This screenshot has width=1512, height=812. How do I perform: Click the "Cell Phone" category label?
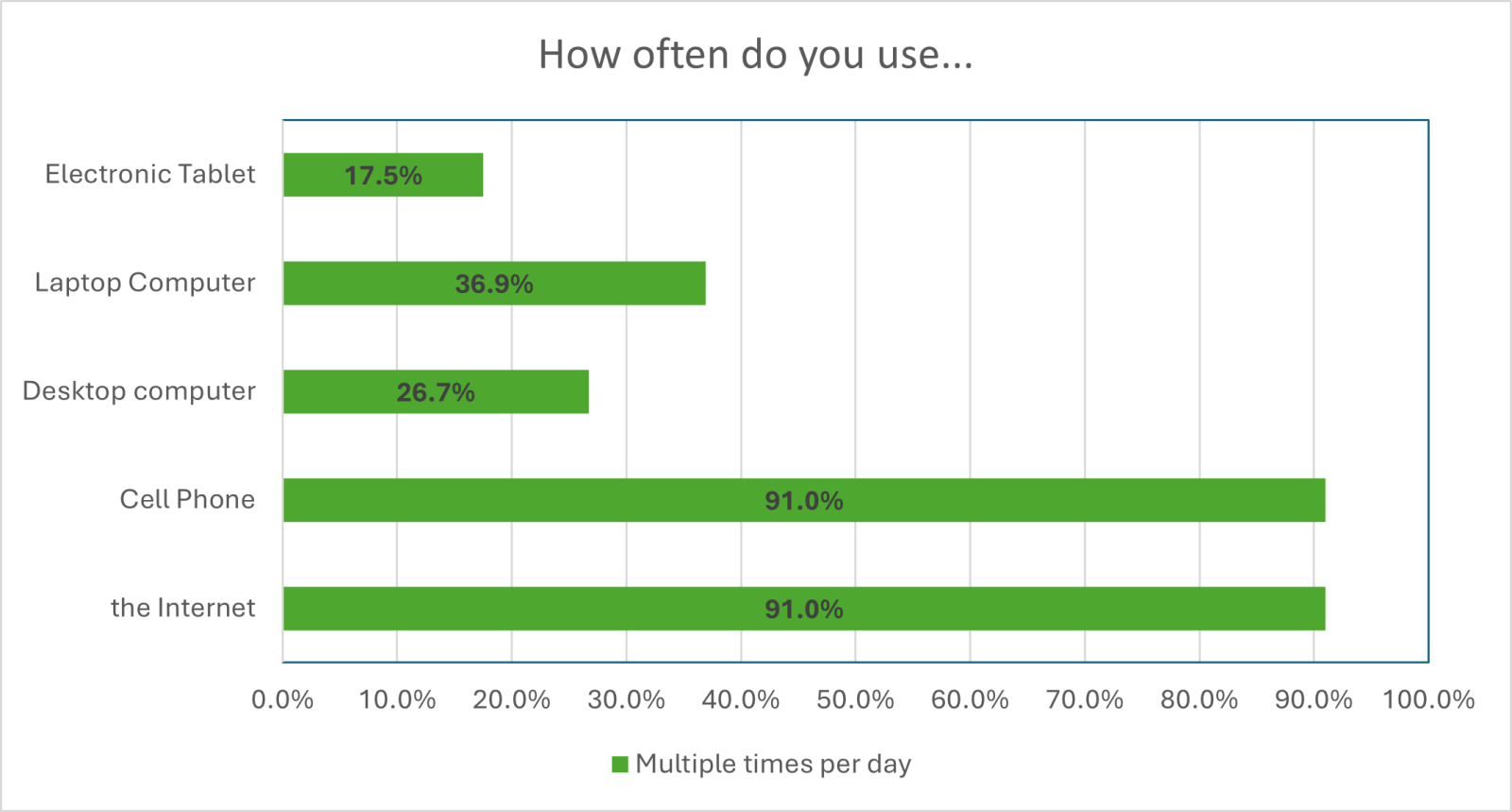(x=187, y=499)
